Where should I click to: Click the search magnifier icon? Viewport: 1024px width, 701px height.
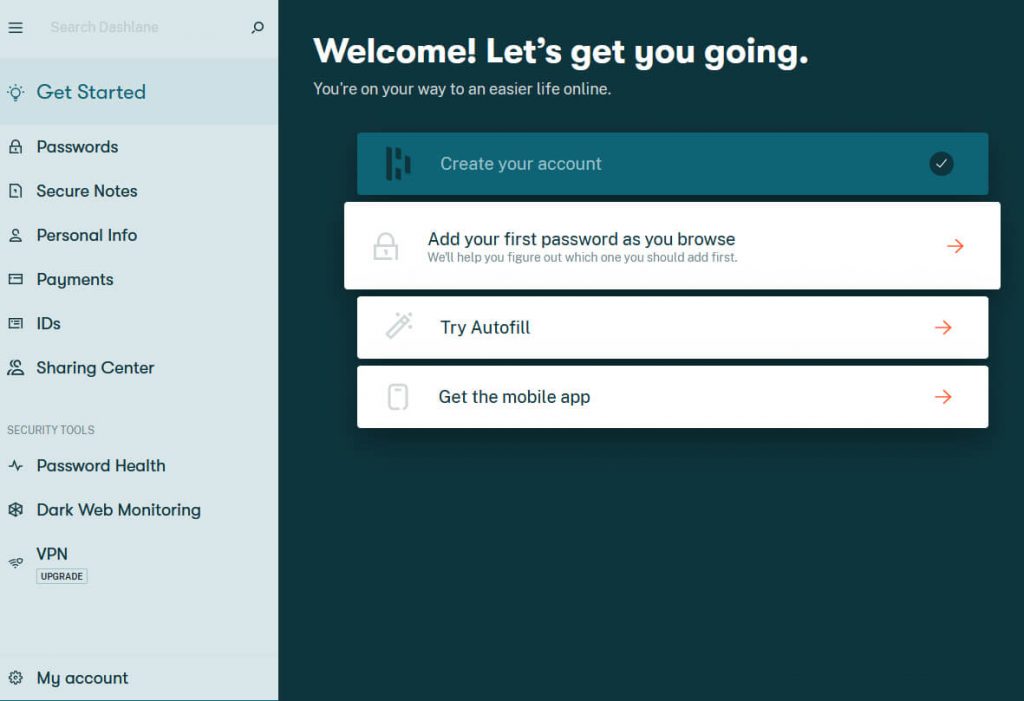pyautogui.click(x=257, y=27)
